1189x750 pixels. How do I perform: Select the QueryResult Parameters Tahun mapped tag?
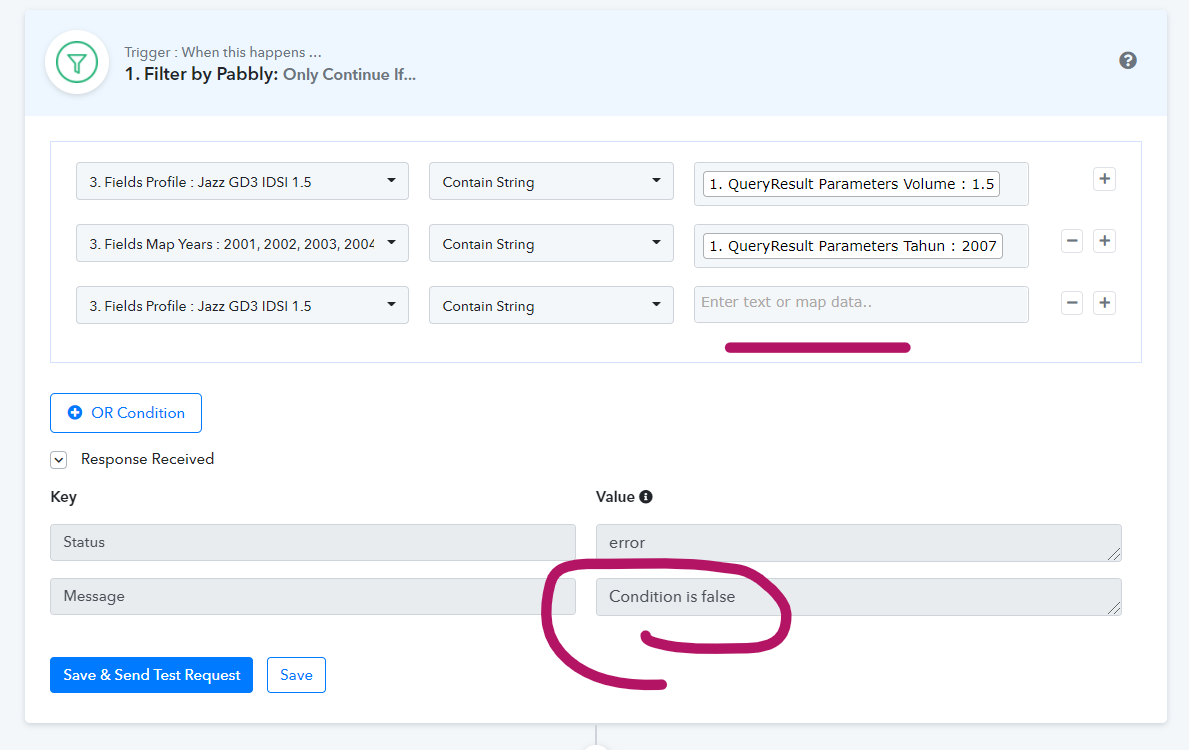(x=853, y=246)
